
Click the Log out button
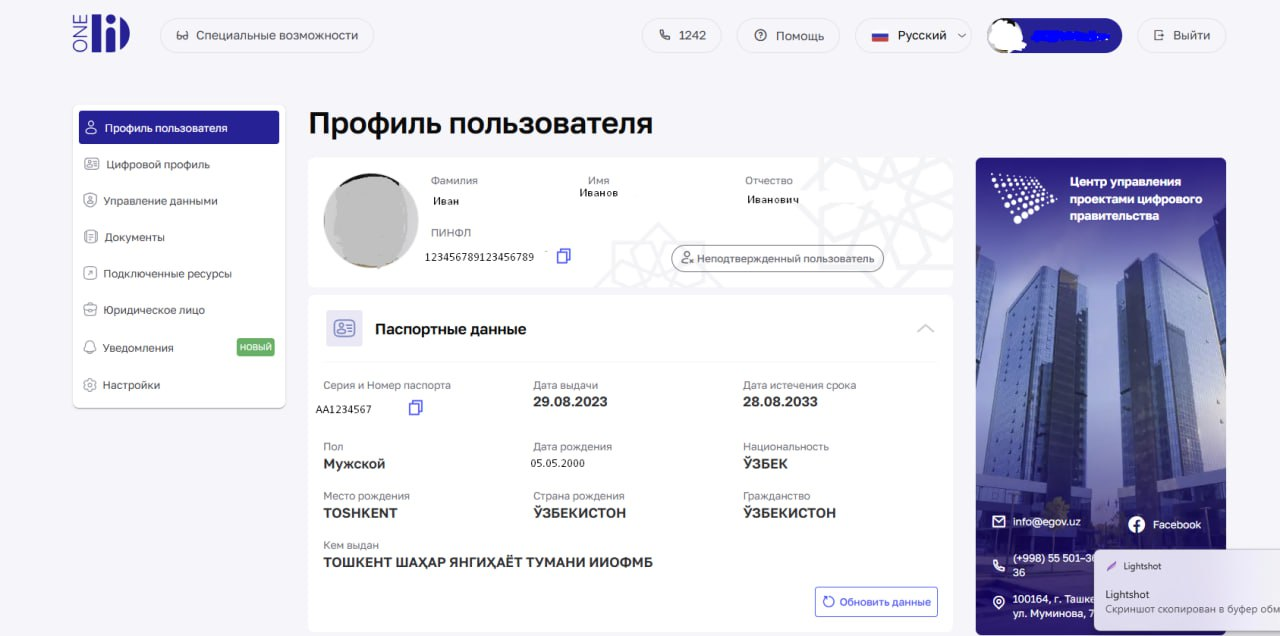coord(1181,36)
